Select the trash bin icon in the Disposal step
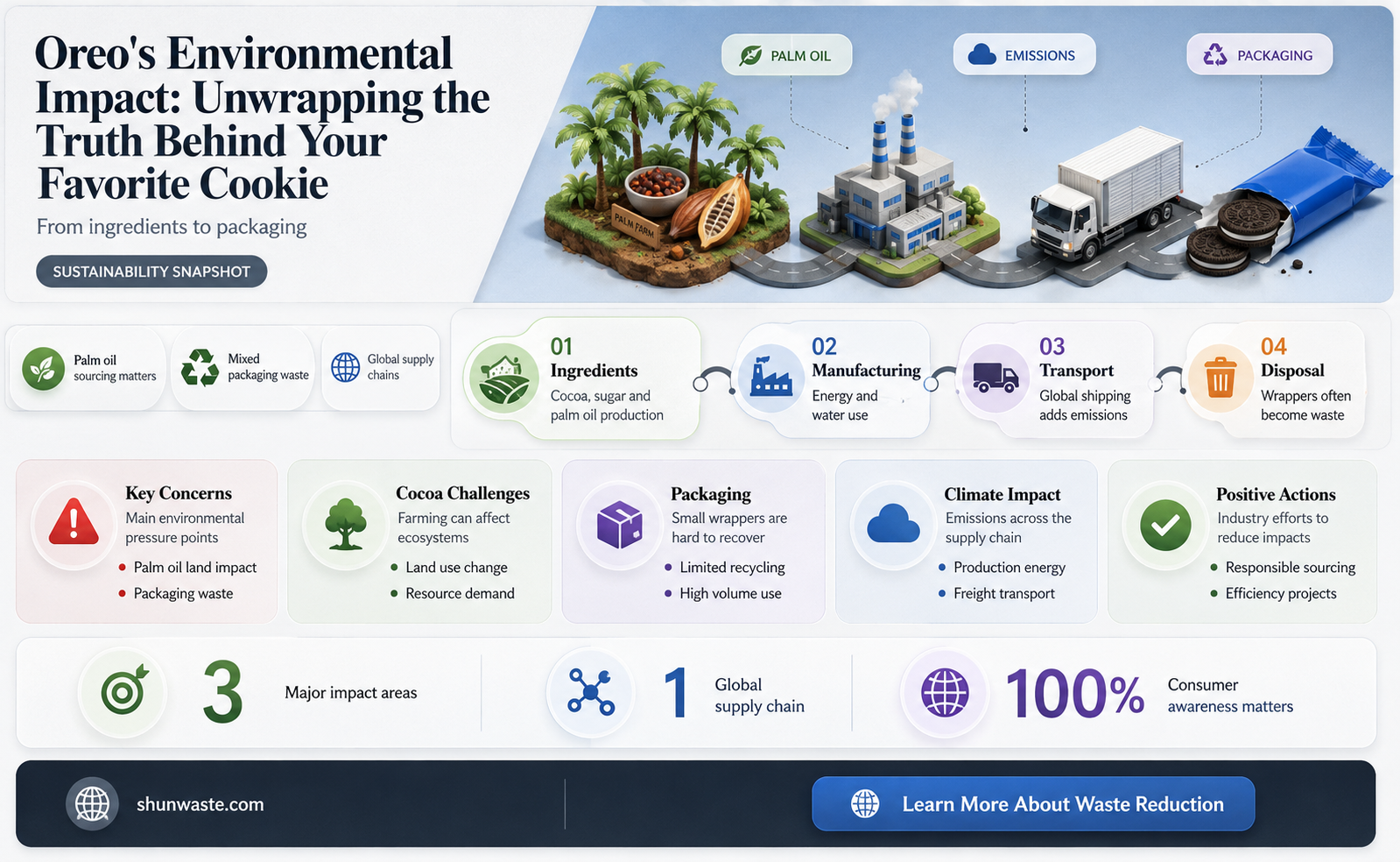The image size is (1400, 862). [x=1221, y=378]
